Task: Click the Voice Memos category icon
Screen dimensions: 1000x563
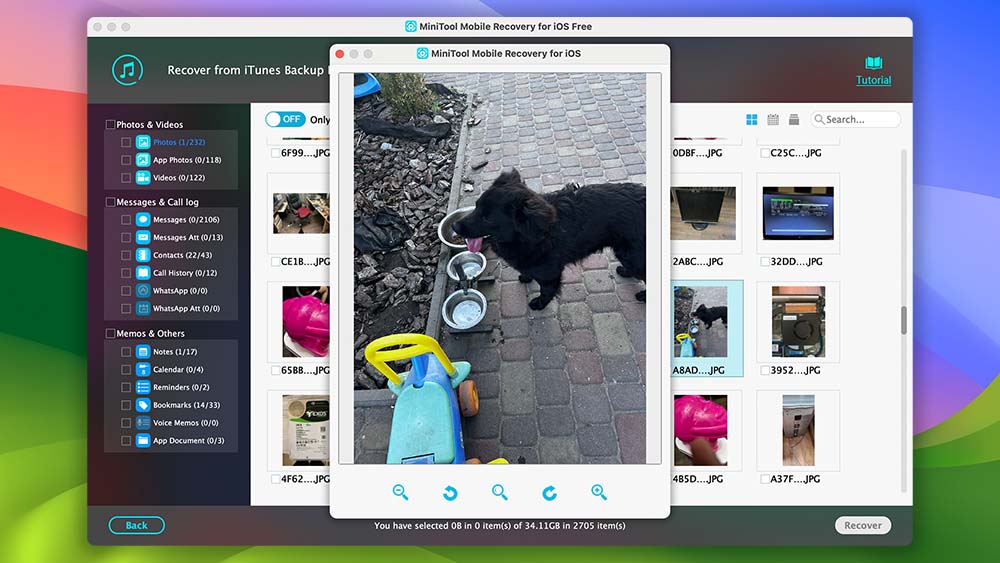Action: click(x=143, y=423)
